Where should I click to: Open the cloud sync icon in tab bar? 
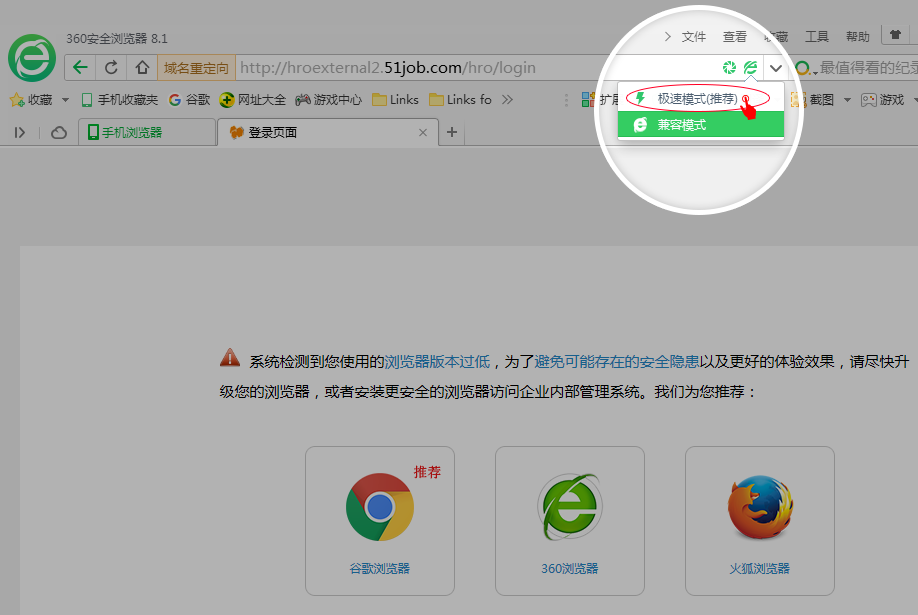(x=59, y=132)
